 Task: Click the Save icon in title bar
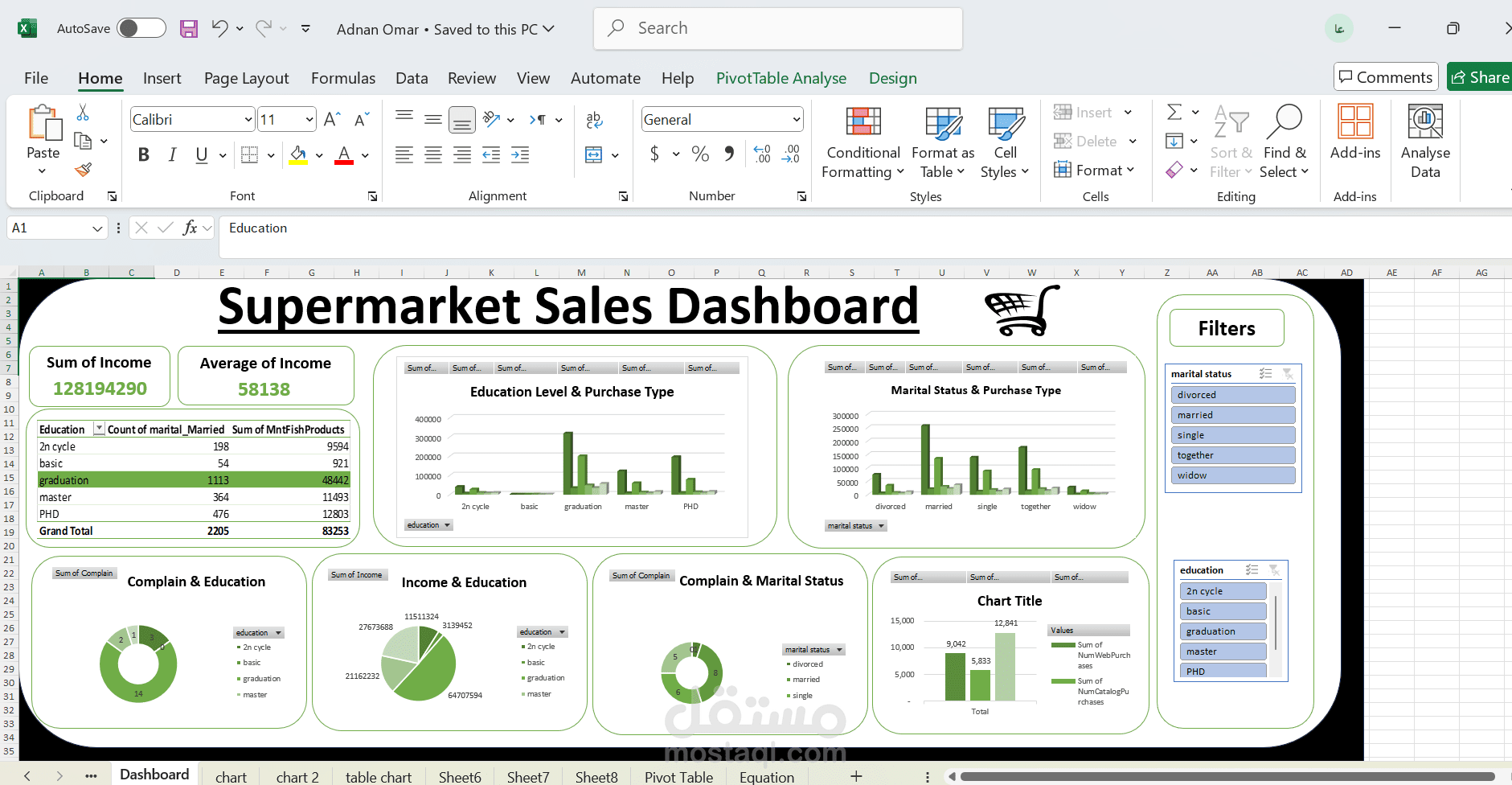click(x=188, y=29)
